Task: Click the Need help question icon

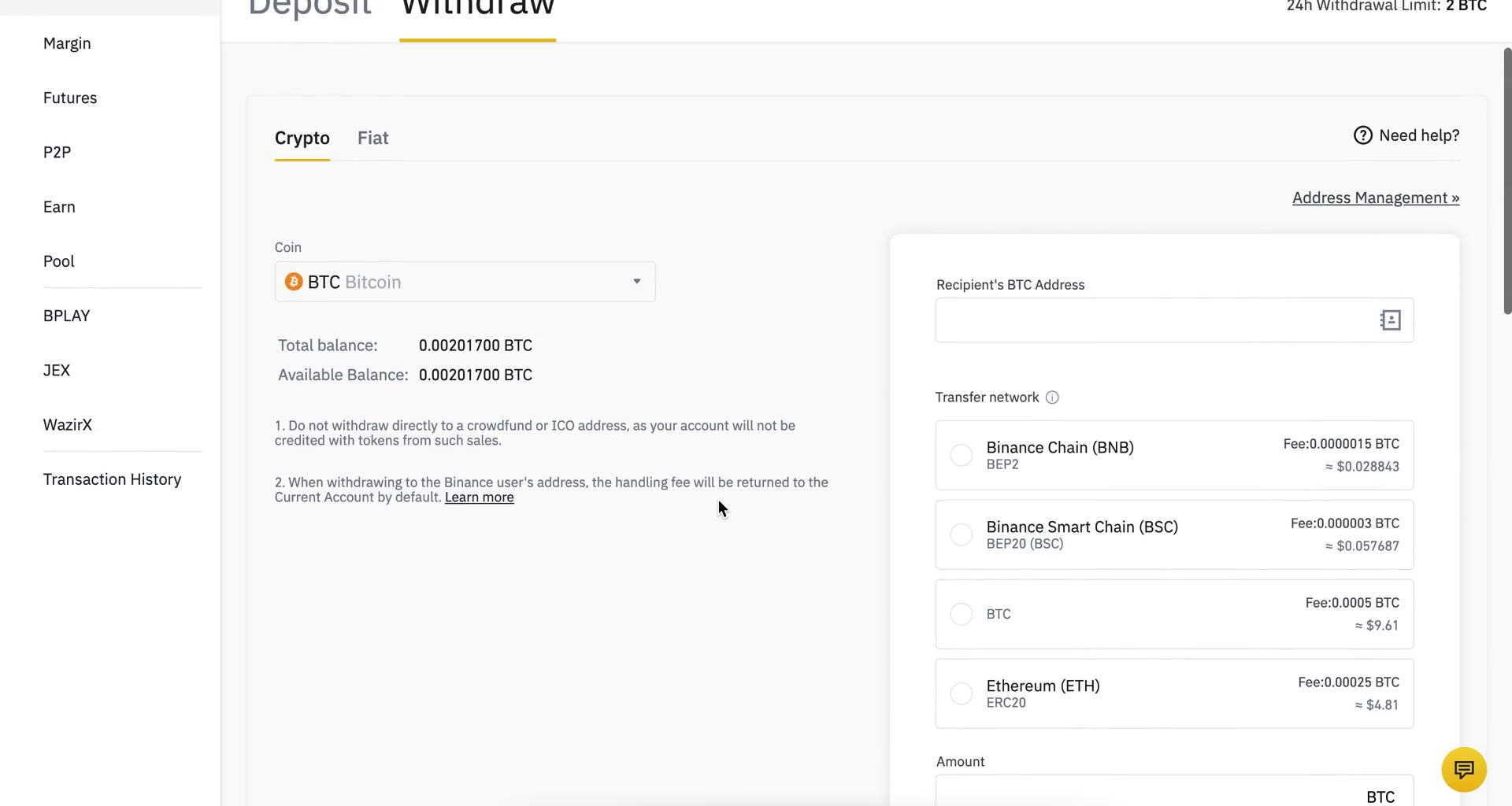Action: pyautogui.click(x=1362, y=135)
